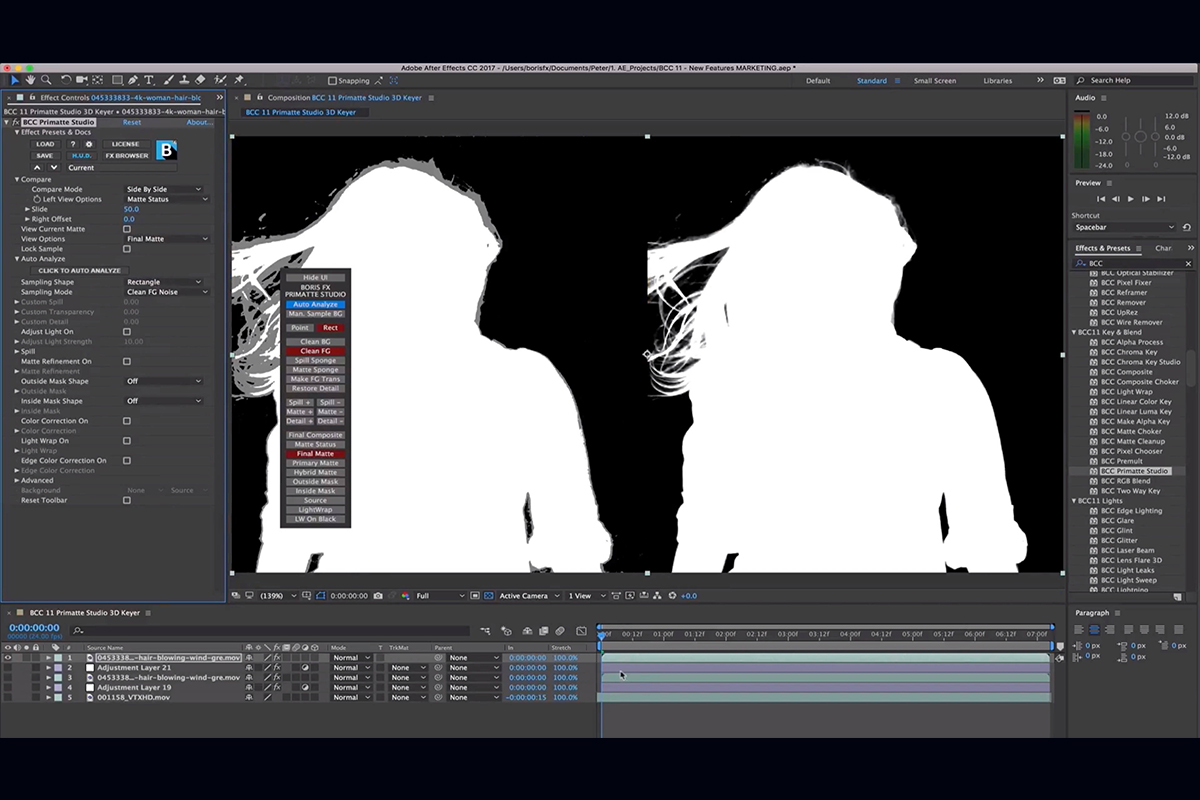Select the Clone Stamp tool
The height and width of the screenshot is (800, 1200).
tap(183, 80)
